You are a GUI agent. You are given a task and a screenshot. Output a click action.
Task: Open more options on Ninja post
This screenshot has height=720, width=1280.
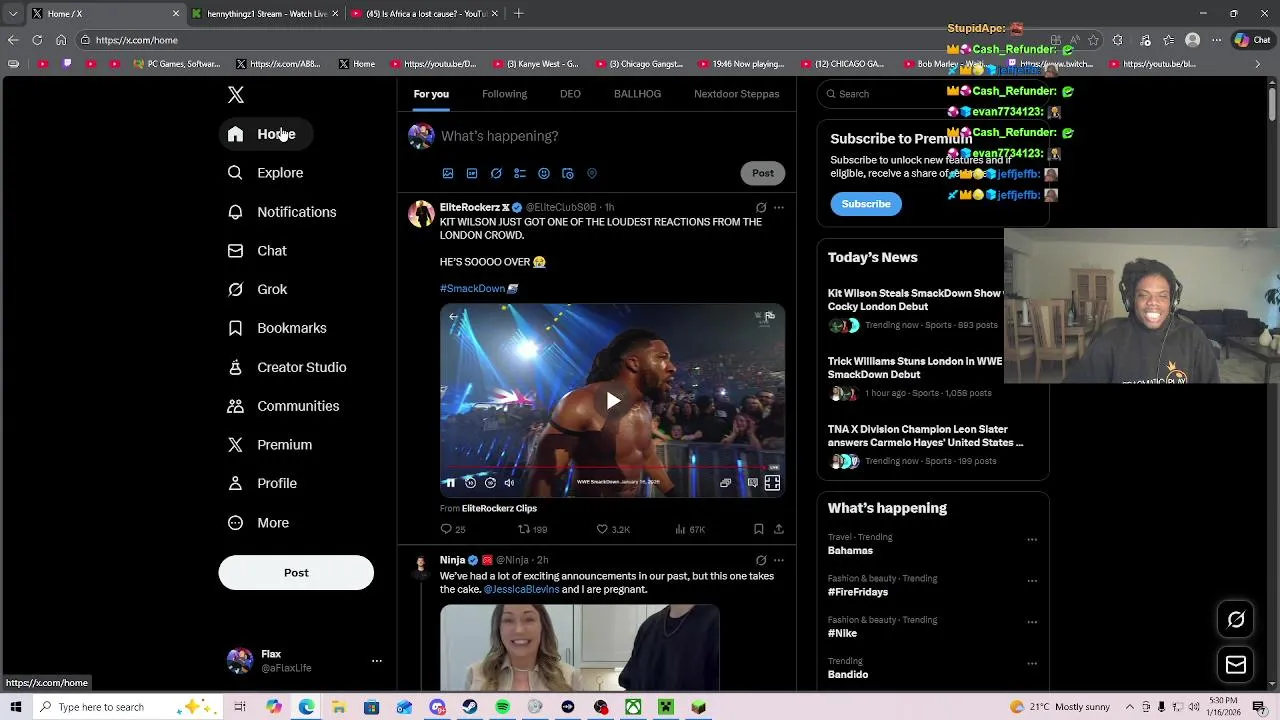[779, 560]
